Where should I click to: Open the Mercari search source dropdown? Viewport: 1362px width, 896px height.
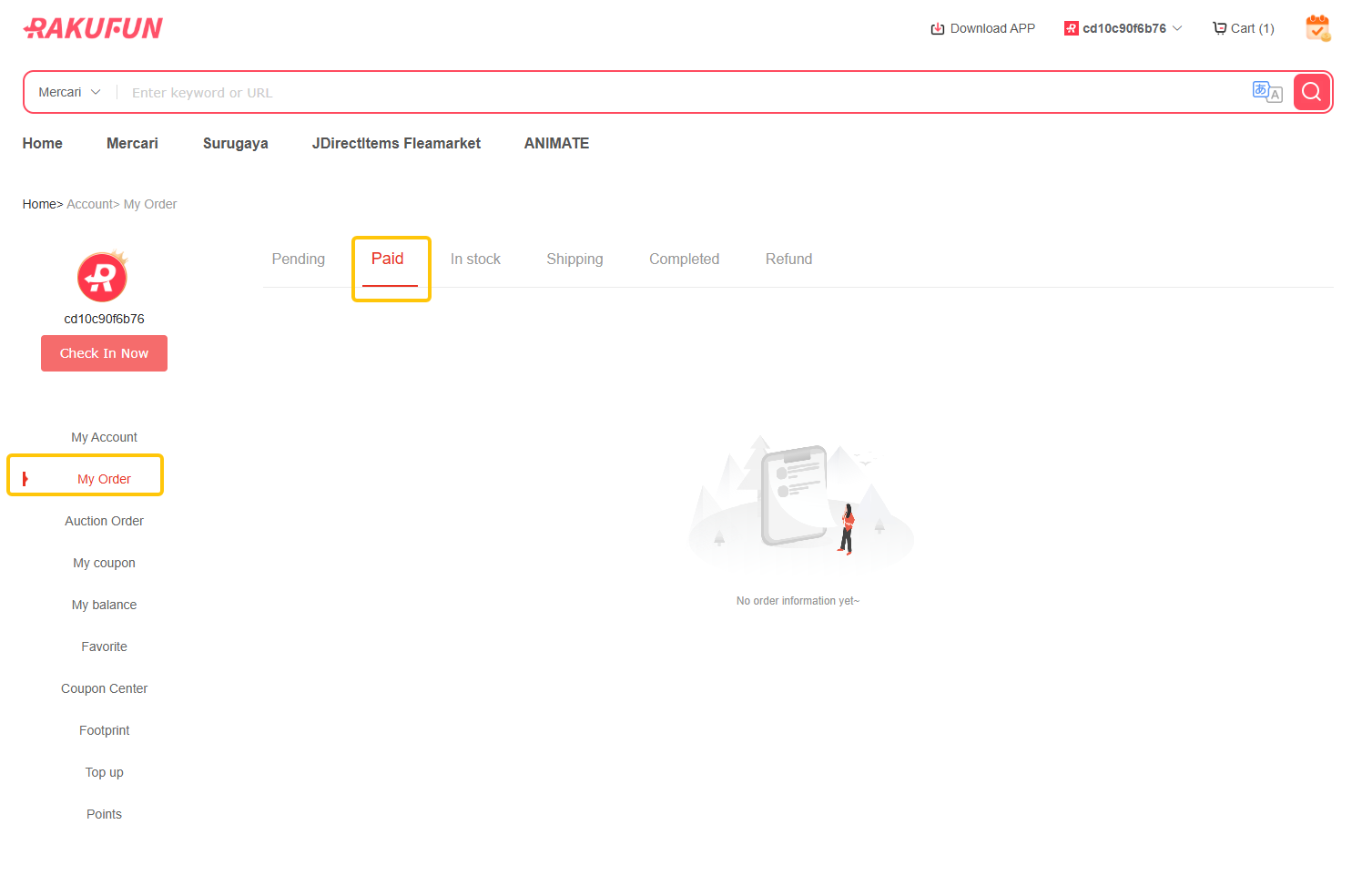click(69, 92)
